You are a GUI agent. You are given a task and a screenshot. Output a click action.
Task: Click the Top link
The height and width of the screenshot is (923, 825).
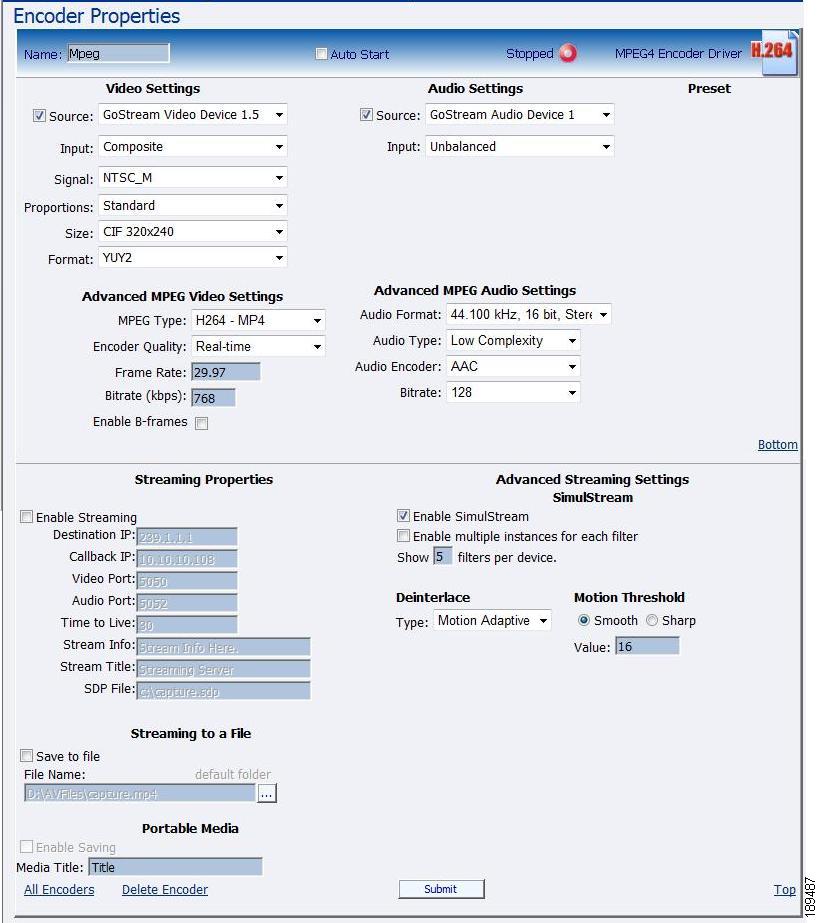point(785,889)
